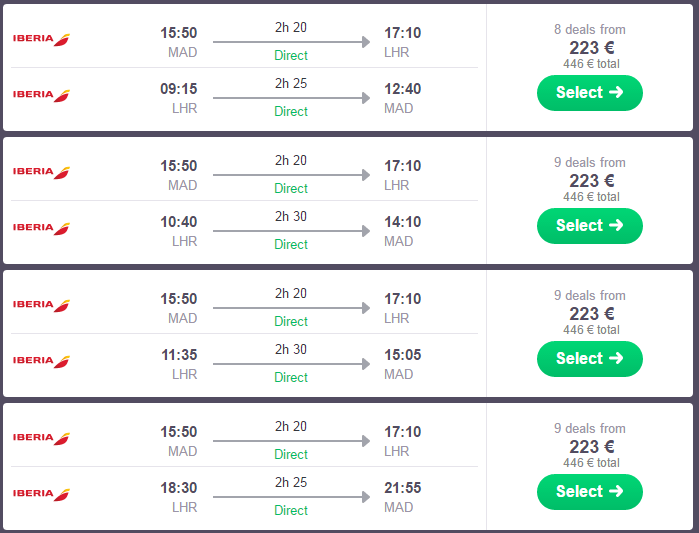Click the Direct label on the 09:15 flight
699x533 pixels.
coord(291,111)
